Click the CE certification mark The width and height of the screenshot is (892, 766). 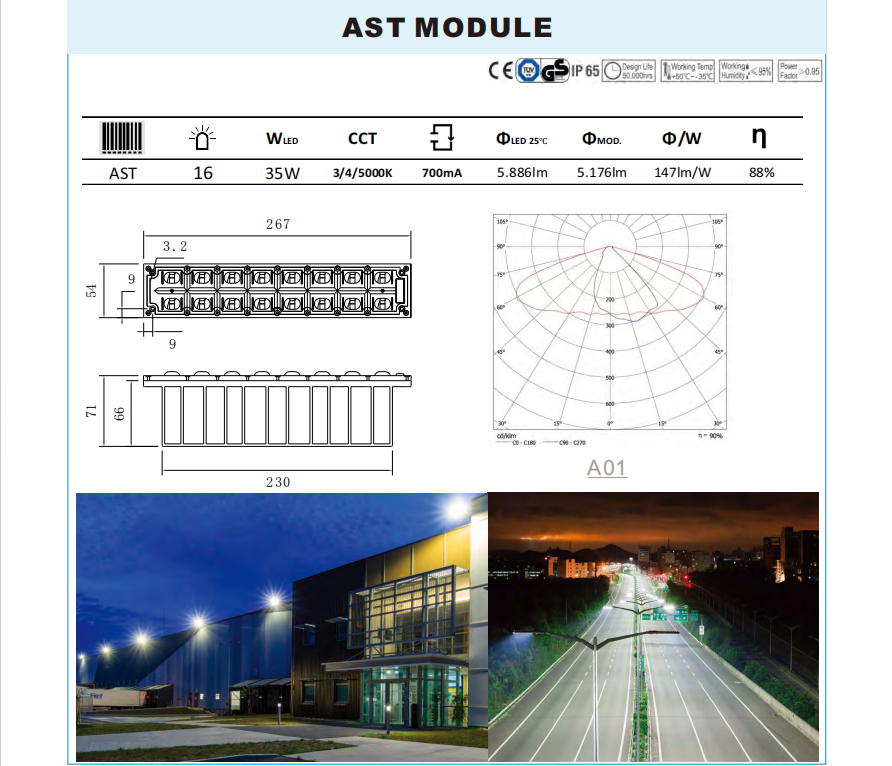(500, 71)
